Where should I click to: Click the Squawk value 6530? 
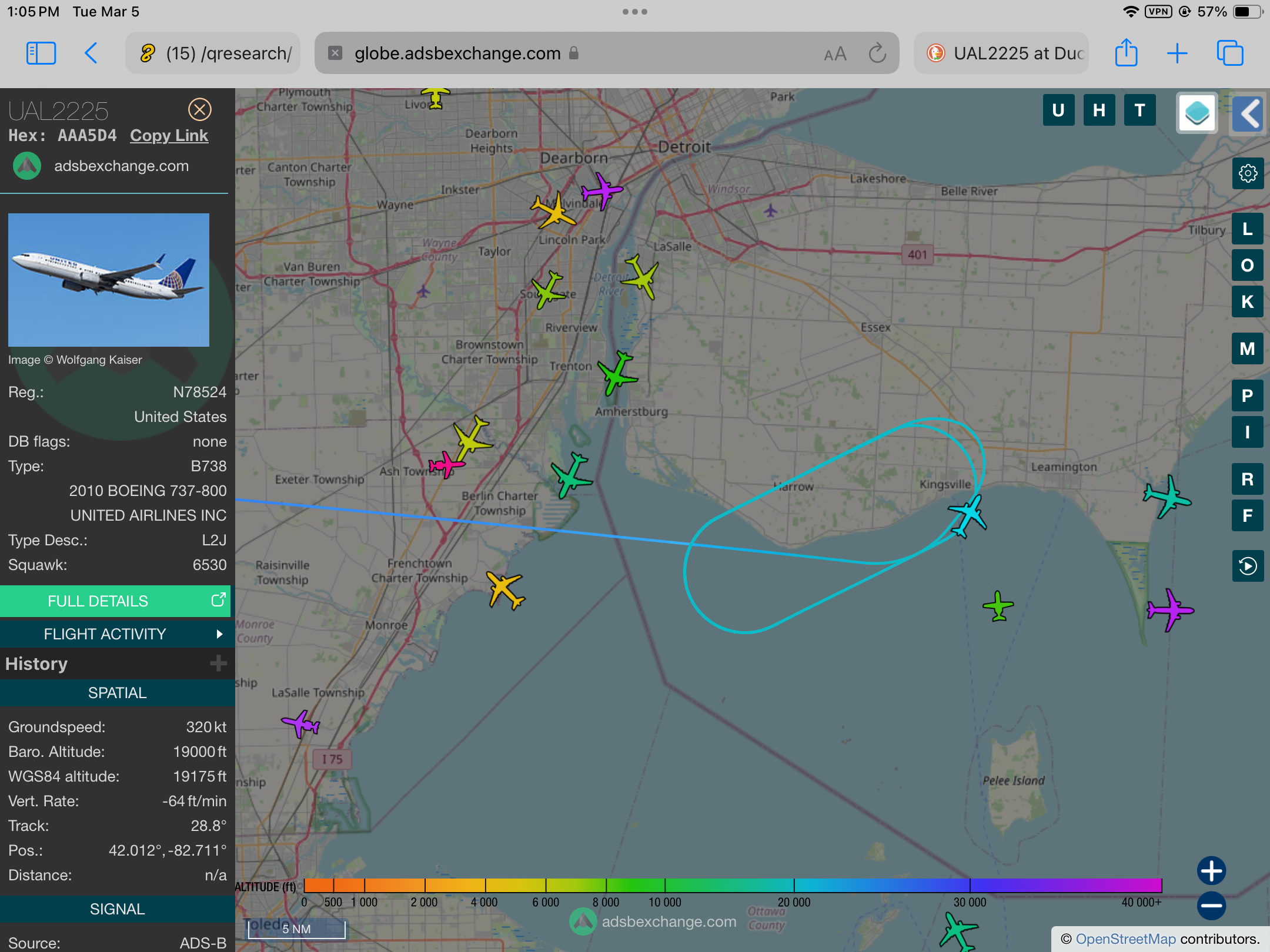pos(209,565)
